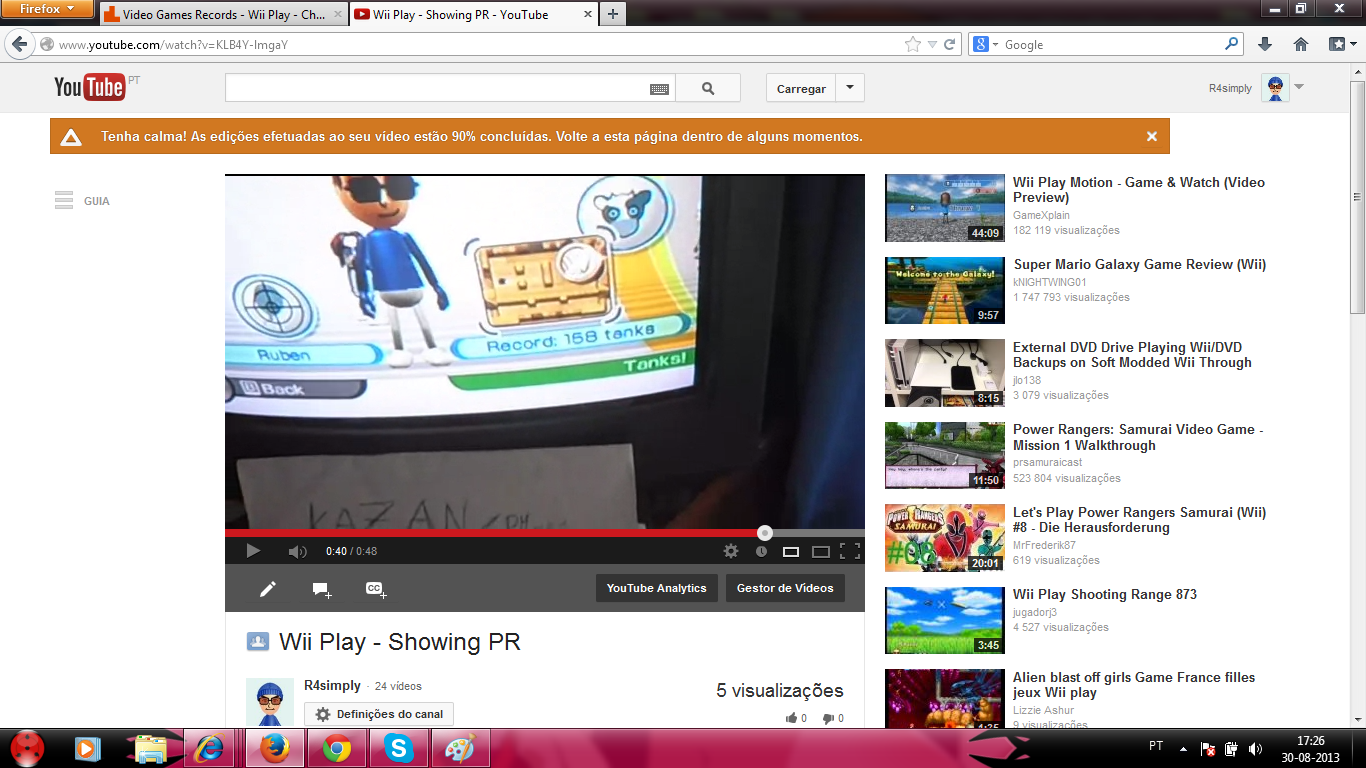Click the Watch Later clock icon
1366x768 pixels.
tap(761, 551)
